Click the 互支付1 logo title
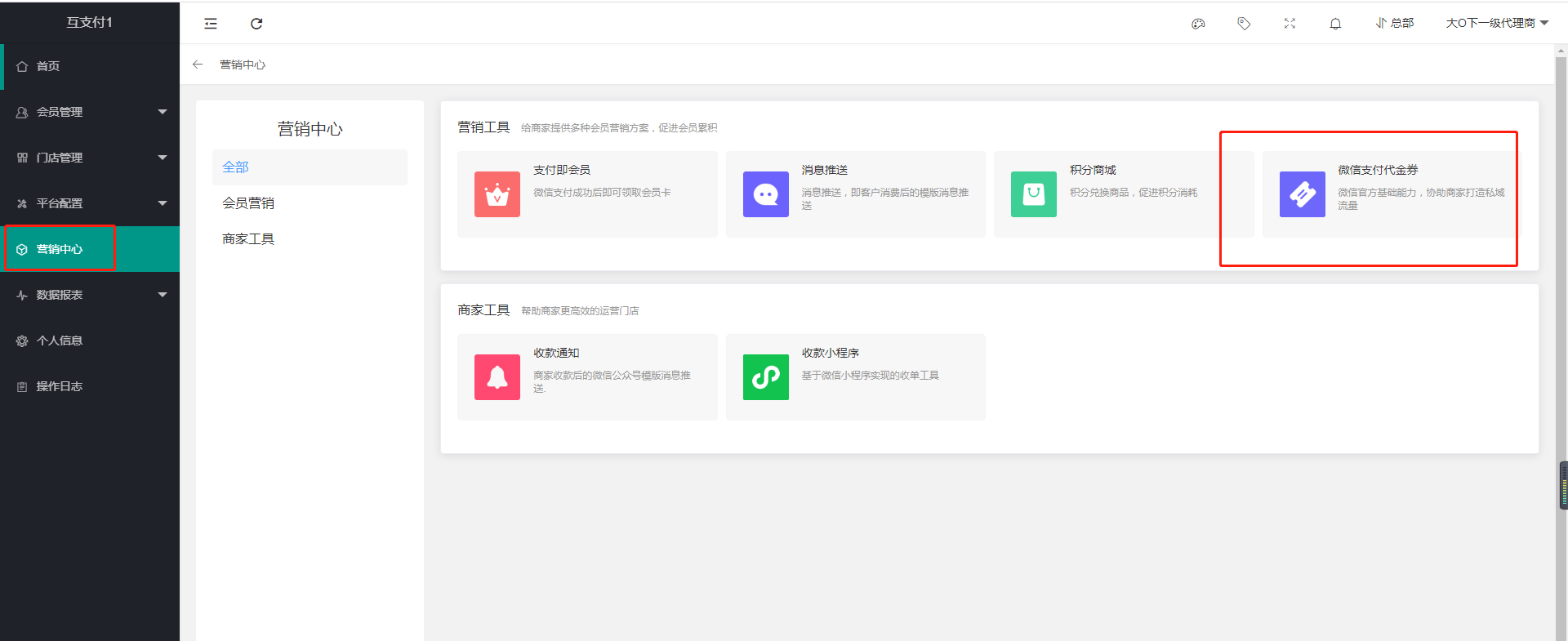Image resolution: width=1568 pixels, height=641 pixels. click(90, 22)
